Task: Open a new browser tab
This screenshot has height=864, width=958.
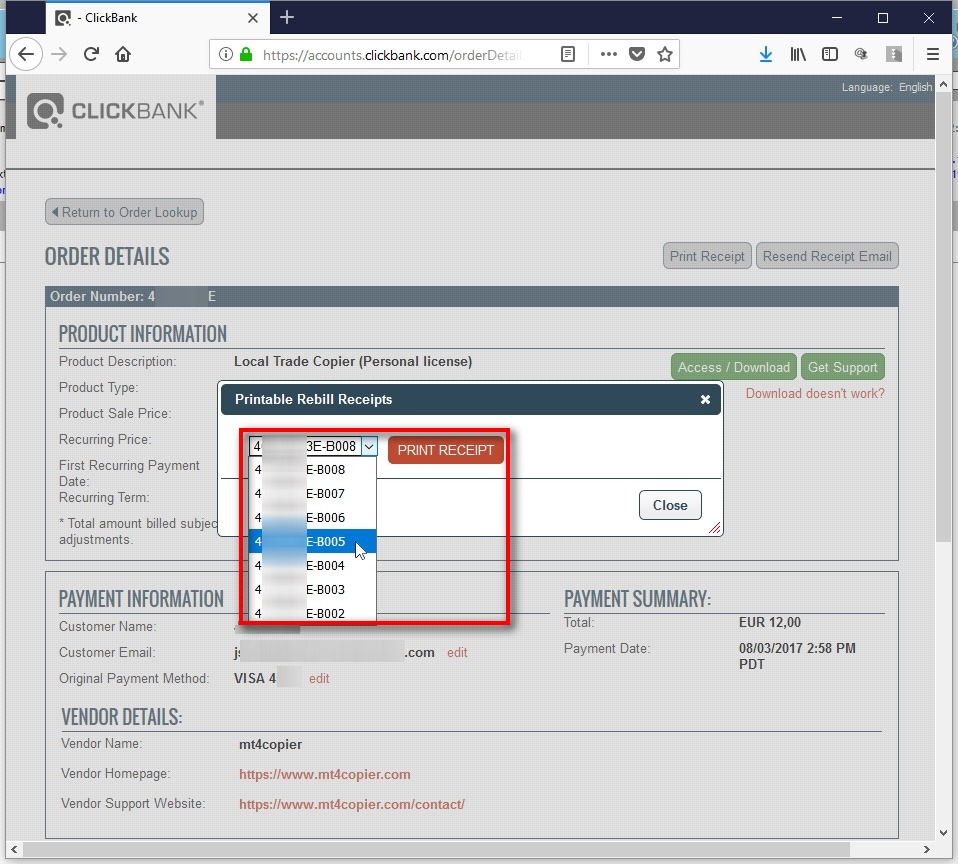Action: click(287, 17)
